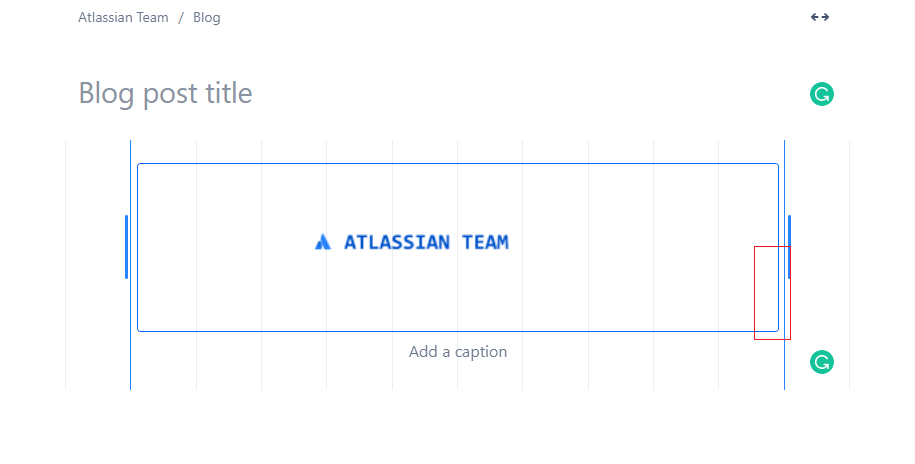
Task: Grab the right blue image resize handle
Action: 790,247
